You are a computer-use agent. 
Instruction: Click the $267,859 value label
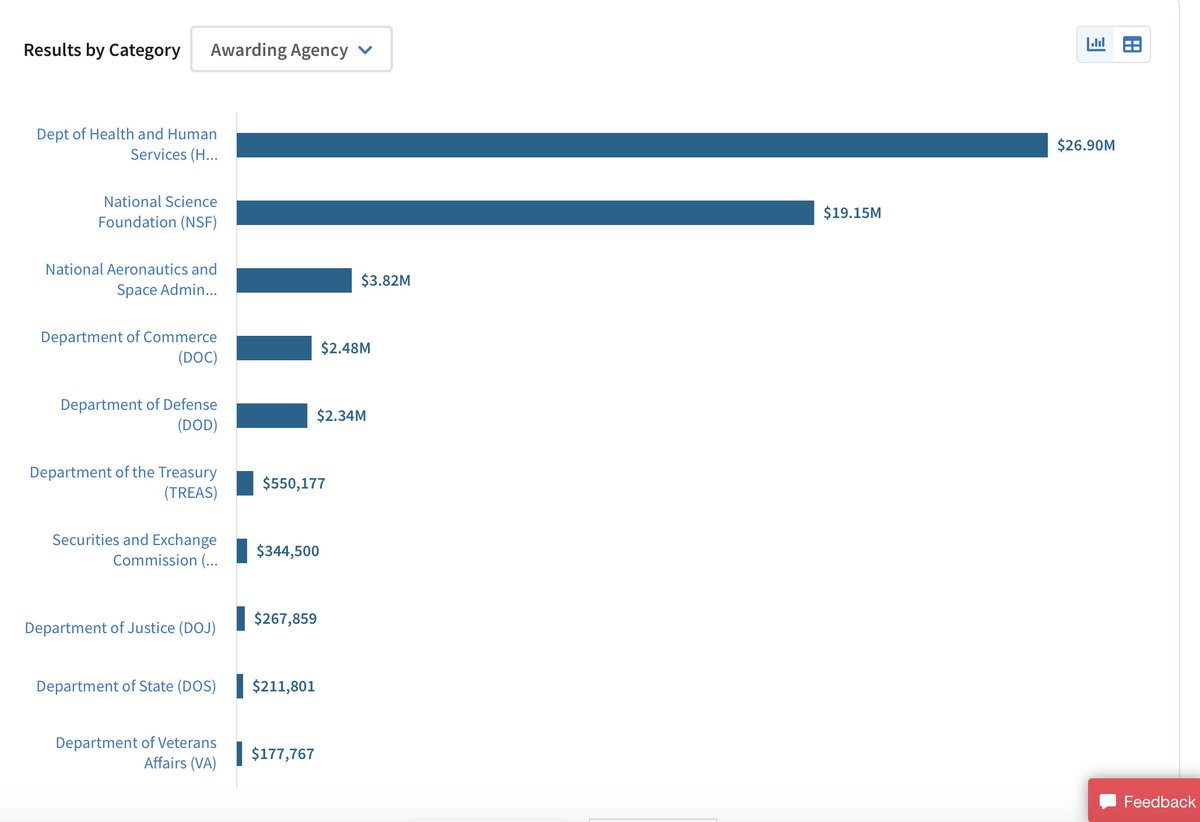pyautogui.click(x=285, y=619)
